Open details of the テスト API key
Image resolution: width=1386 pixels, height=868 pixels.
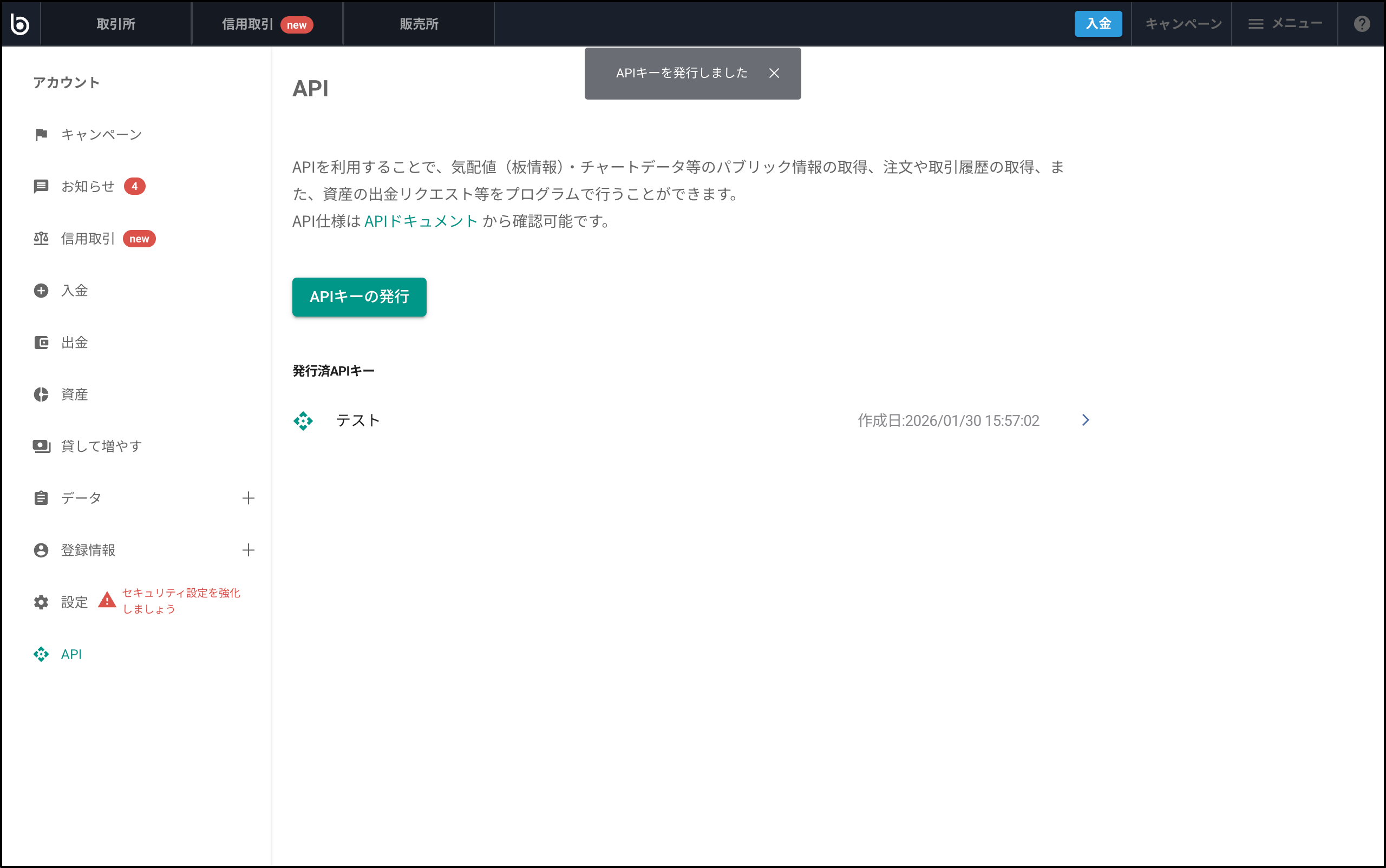coord(1085,420)
